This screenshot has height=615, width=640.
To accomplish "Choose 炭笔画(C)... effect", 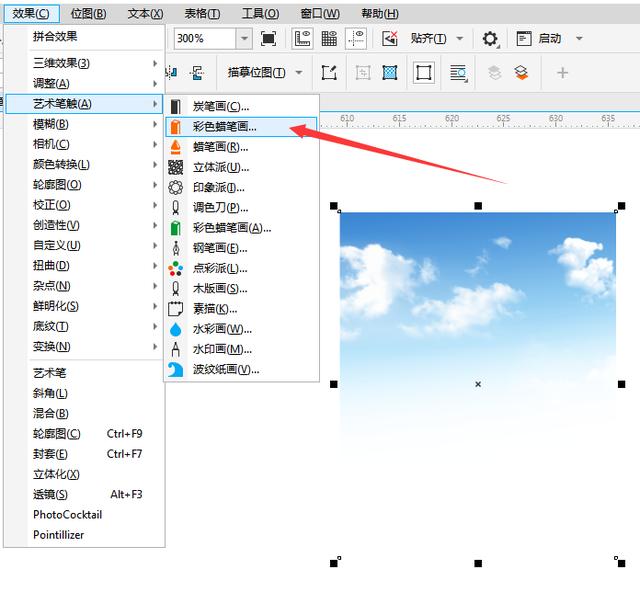I will click(241, 107).
